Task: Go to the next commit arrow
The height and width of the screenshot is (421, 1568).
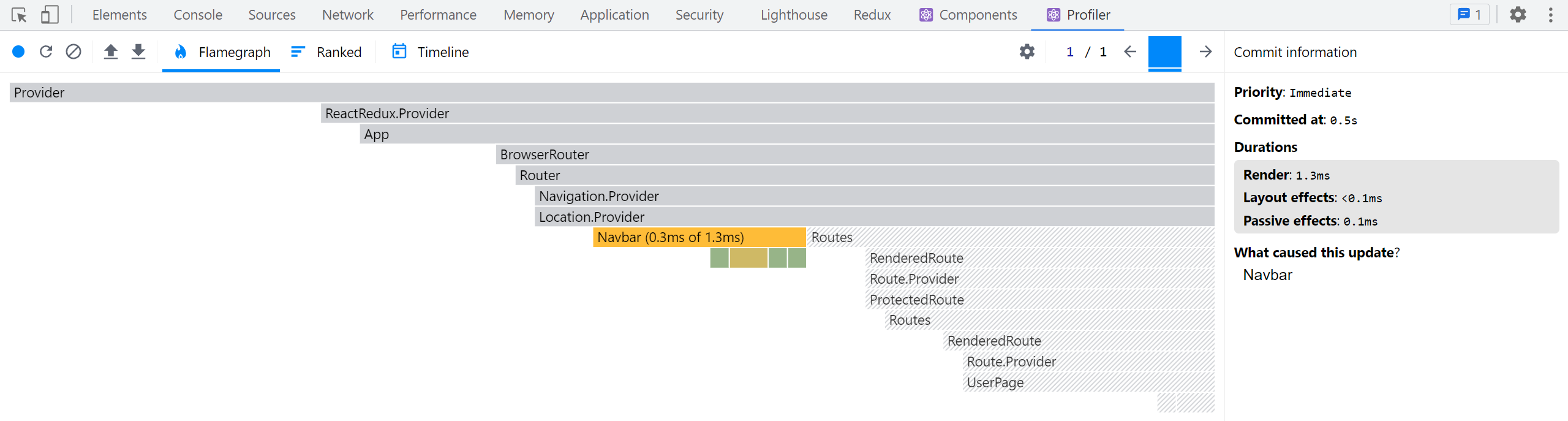Action: 1205,52
